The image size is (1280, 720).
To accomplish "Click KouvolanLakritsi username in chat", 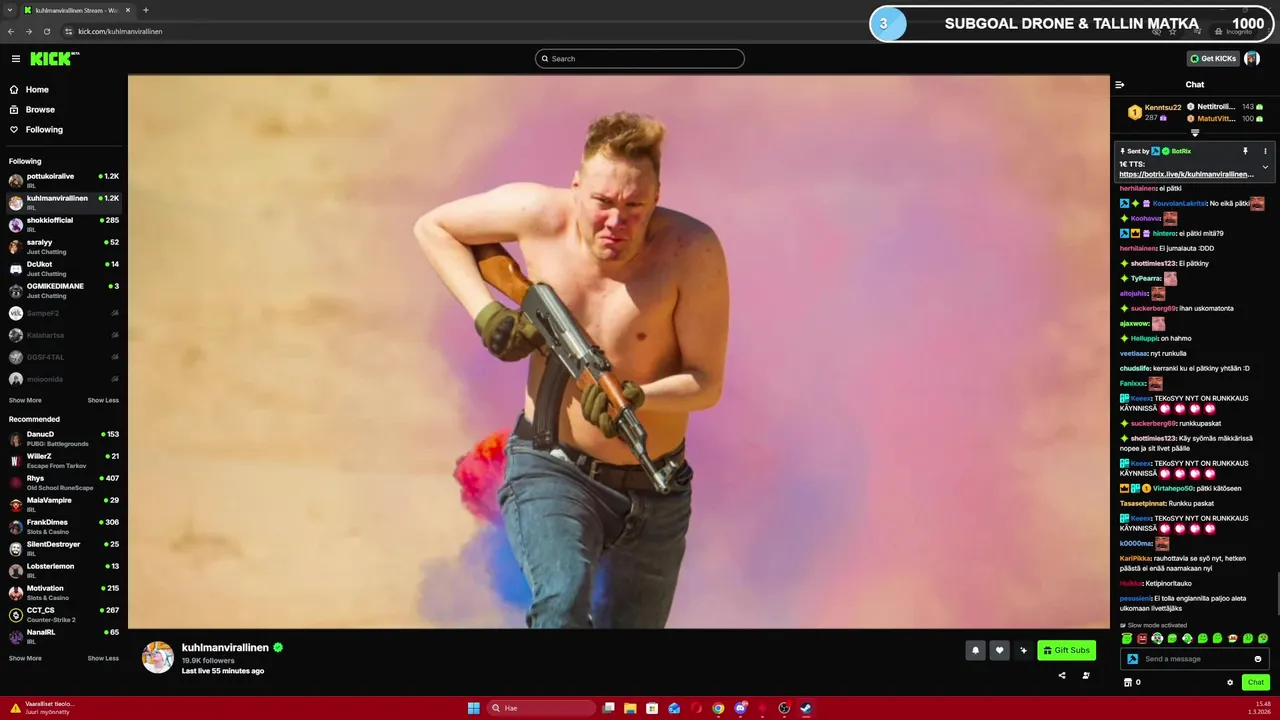I will (1179, 203).
